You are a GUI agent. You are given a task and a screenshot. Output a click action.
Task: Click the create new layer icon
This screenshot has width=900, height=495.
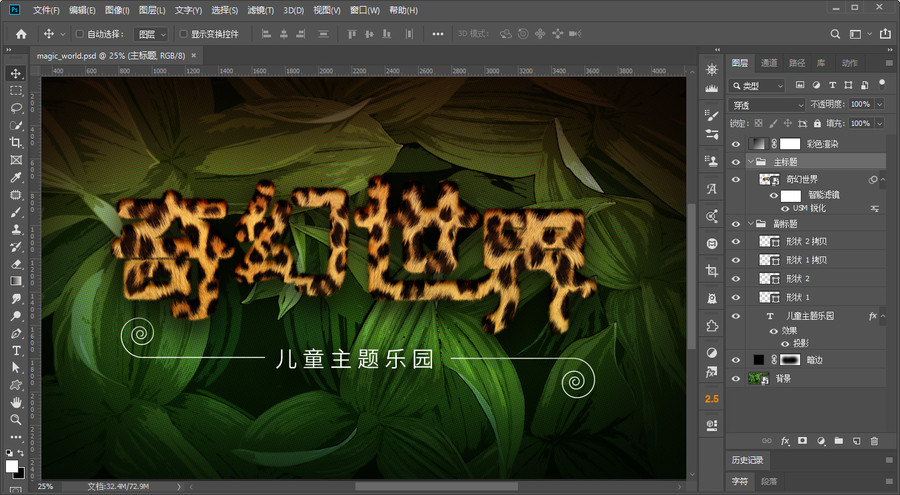point(856,441)
